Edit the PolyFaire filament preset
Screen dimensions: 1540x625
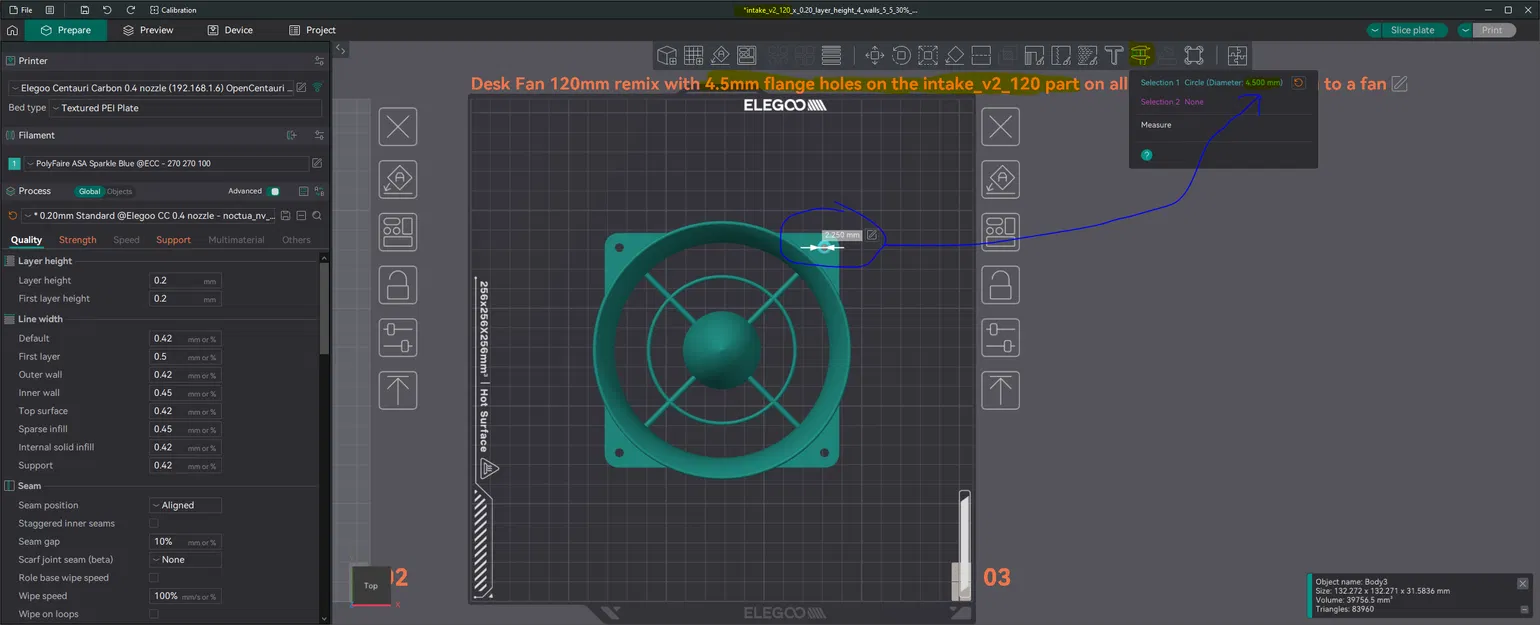[x=317, y=163]
